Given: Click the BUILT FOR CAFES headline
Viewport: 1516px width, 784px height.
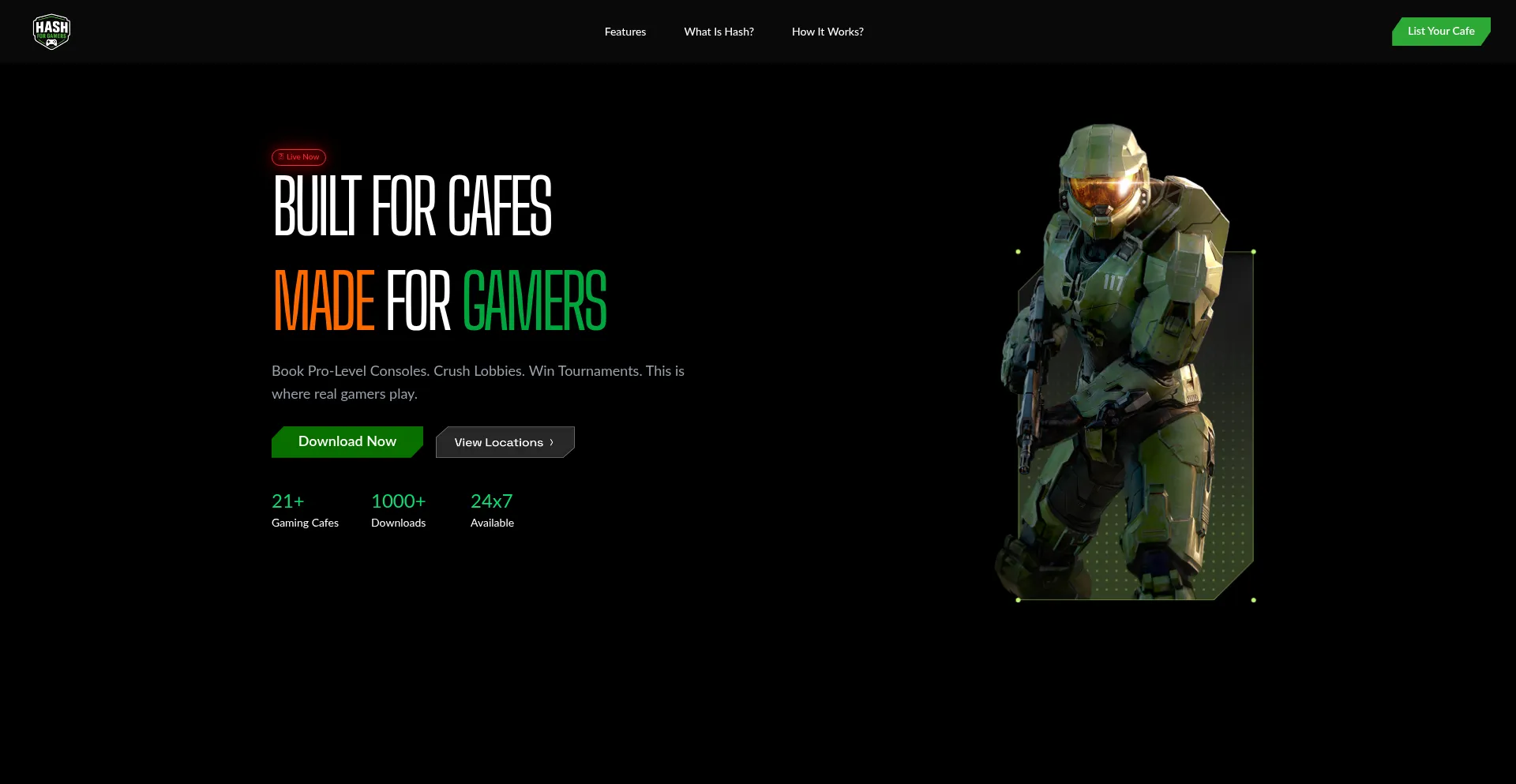Looking at the screenshot, I should point(411,206).
